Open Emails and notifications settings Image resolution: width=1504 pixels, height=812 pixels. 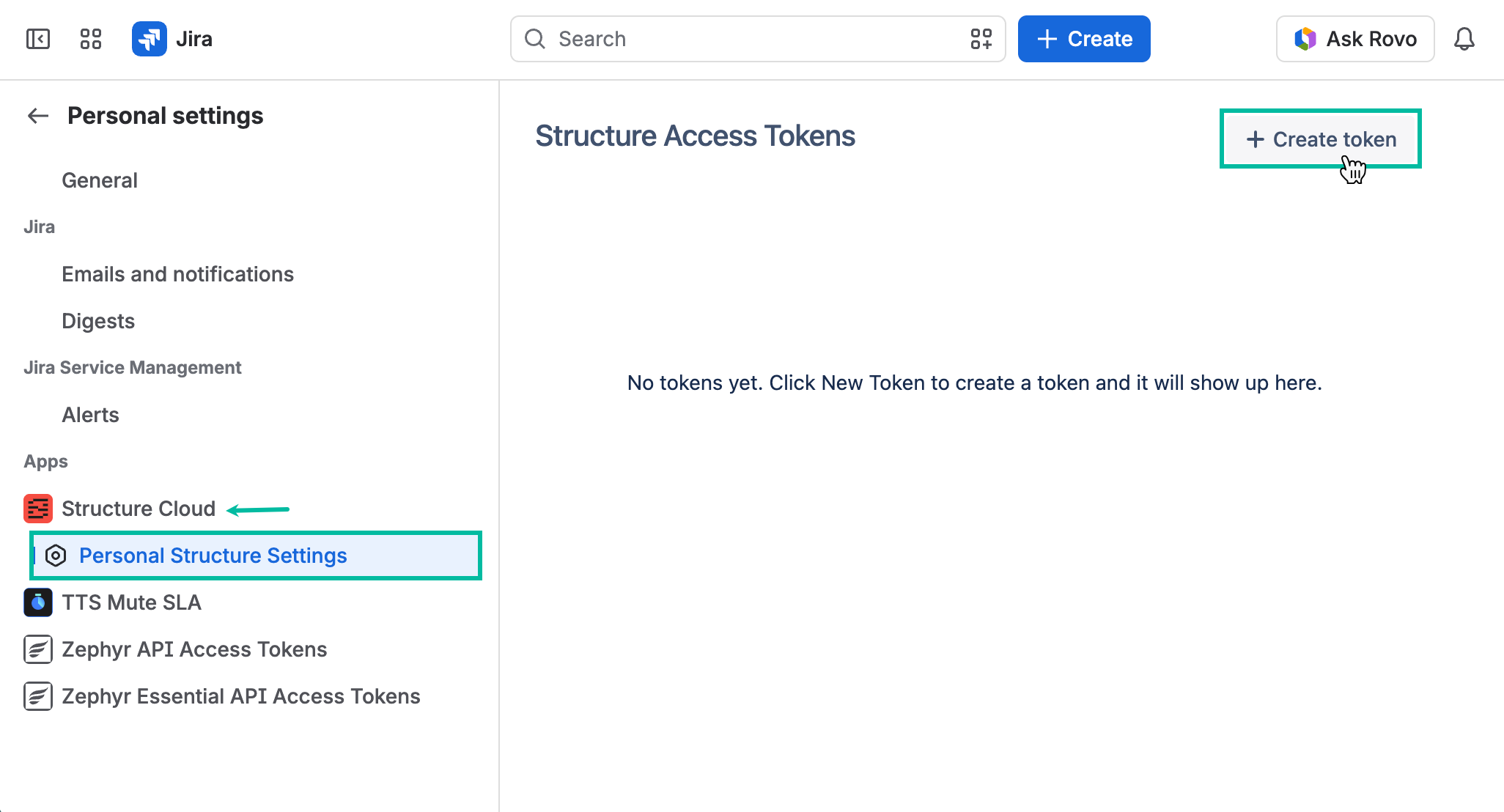click(x=177, y=274)
